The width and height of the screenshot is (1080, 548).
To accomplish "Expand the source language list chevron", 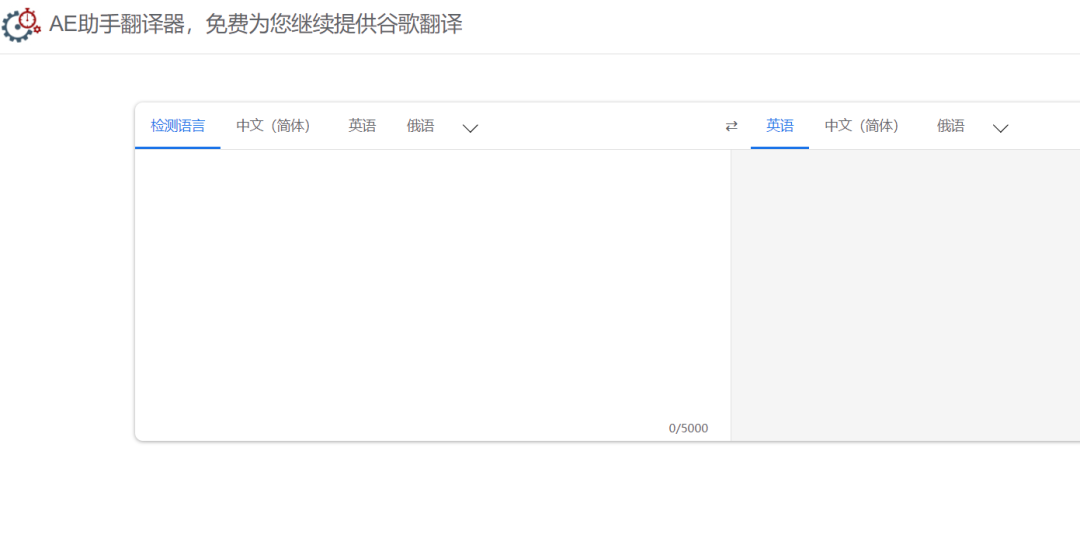I will [470, 128].
